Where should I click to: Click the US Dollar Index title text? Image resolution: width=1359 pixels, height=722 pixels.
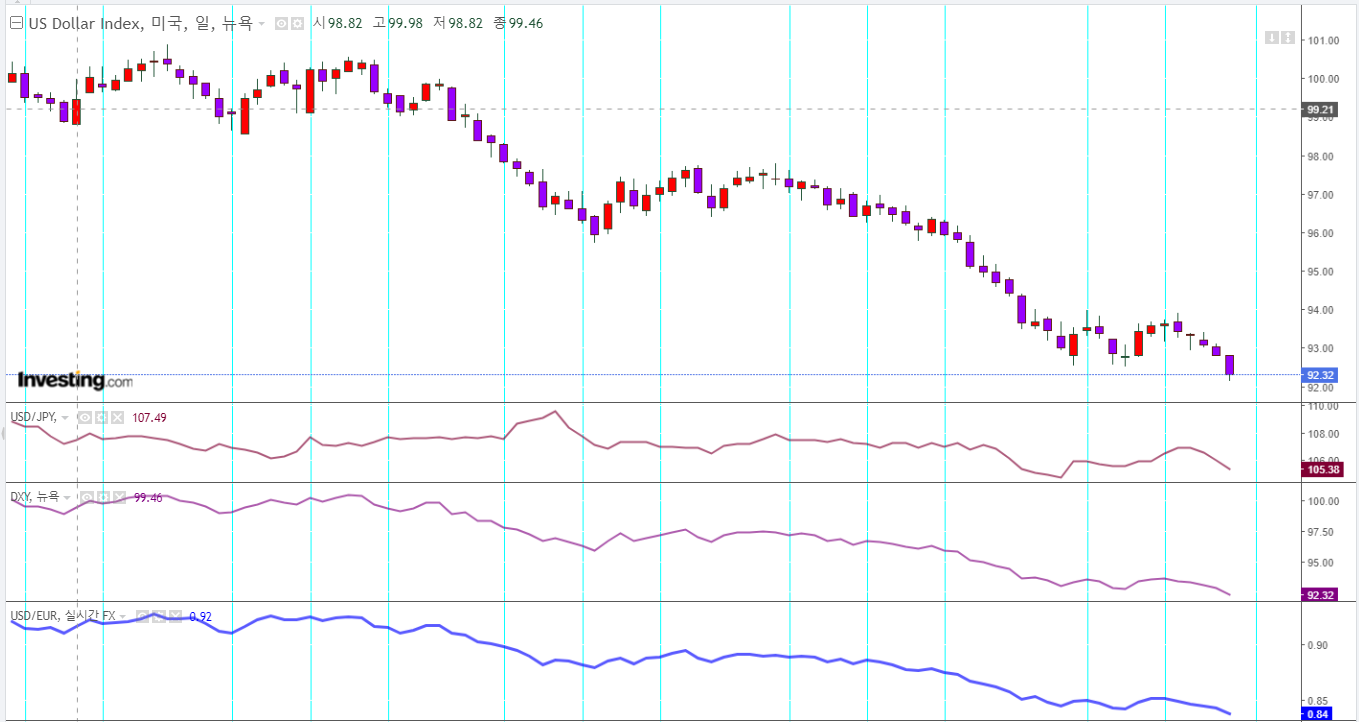139,23
